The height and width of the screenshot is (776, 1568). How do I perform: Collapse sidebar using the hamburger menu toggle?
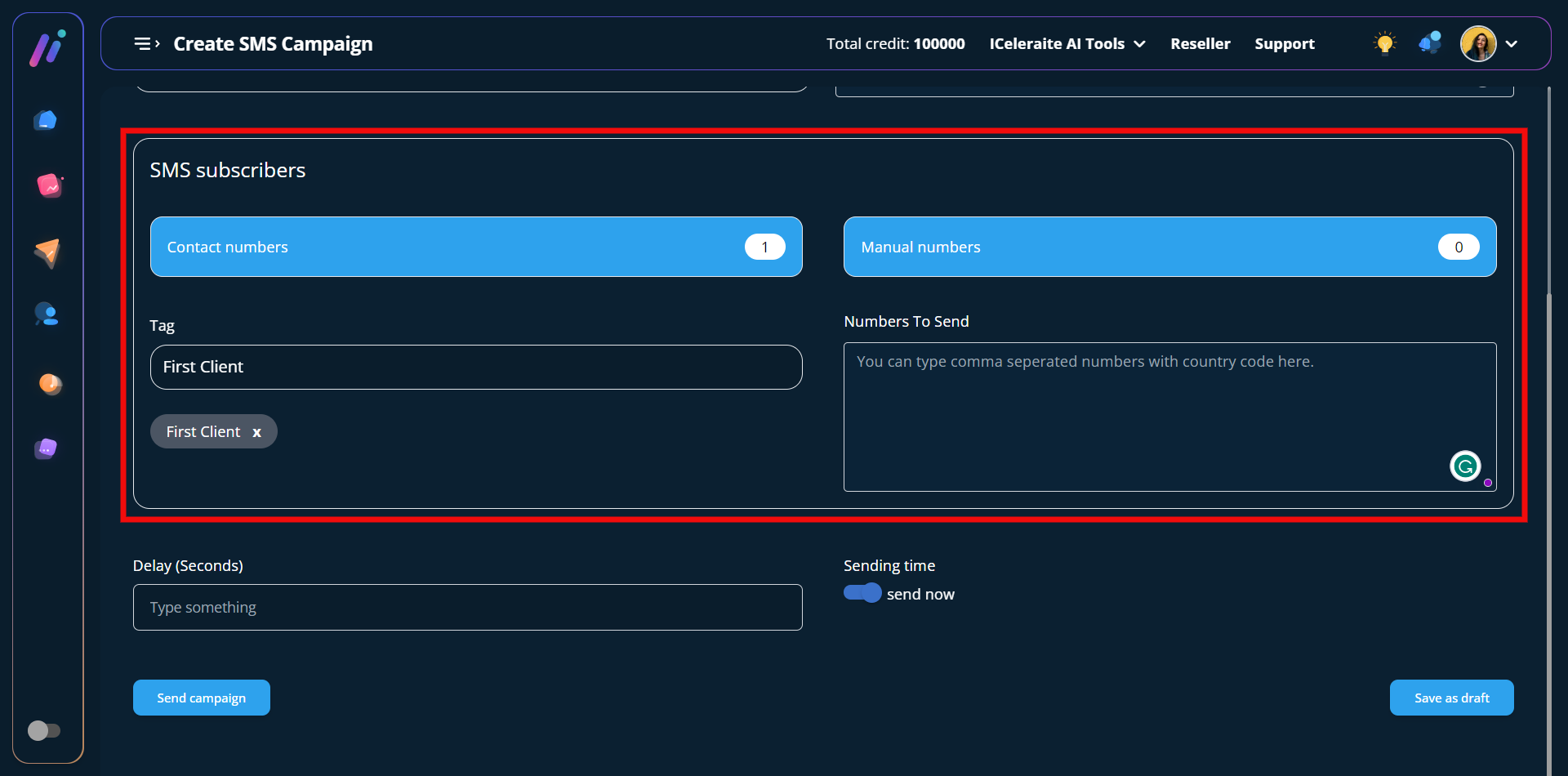[x=146, y=44]
